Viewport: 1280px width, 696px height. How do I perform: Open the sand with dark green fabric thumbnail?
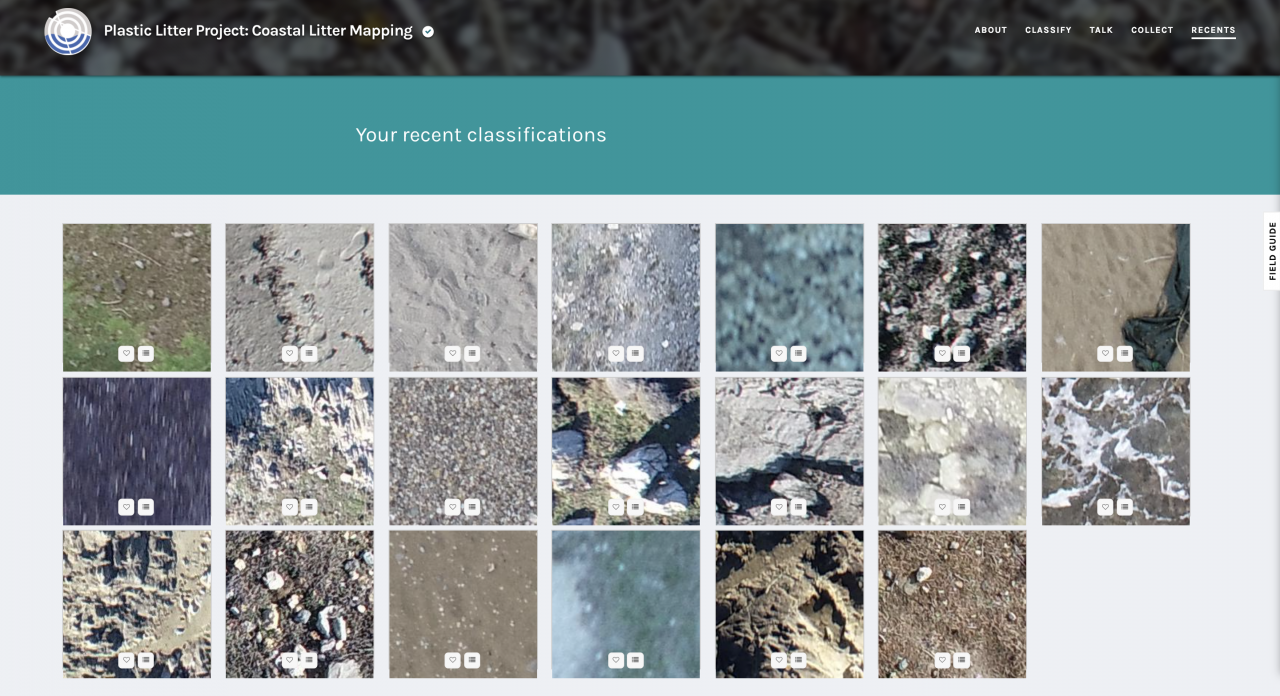[x=1116, y=298]
